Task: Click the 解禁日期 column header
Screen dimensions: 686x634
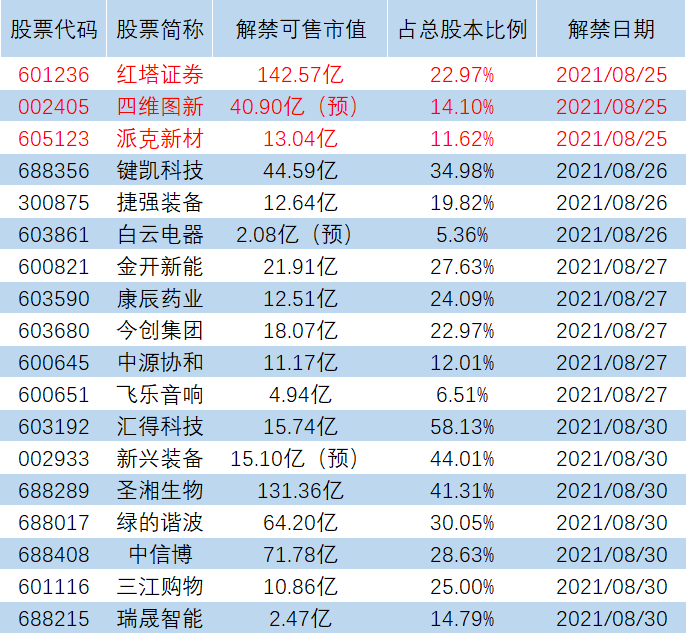Action: pyautogui.click(x=611, y=29)
